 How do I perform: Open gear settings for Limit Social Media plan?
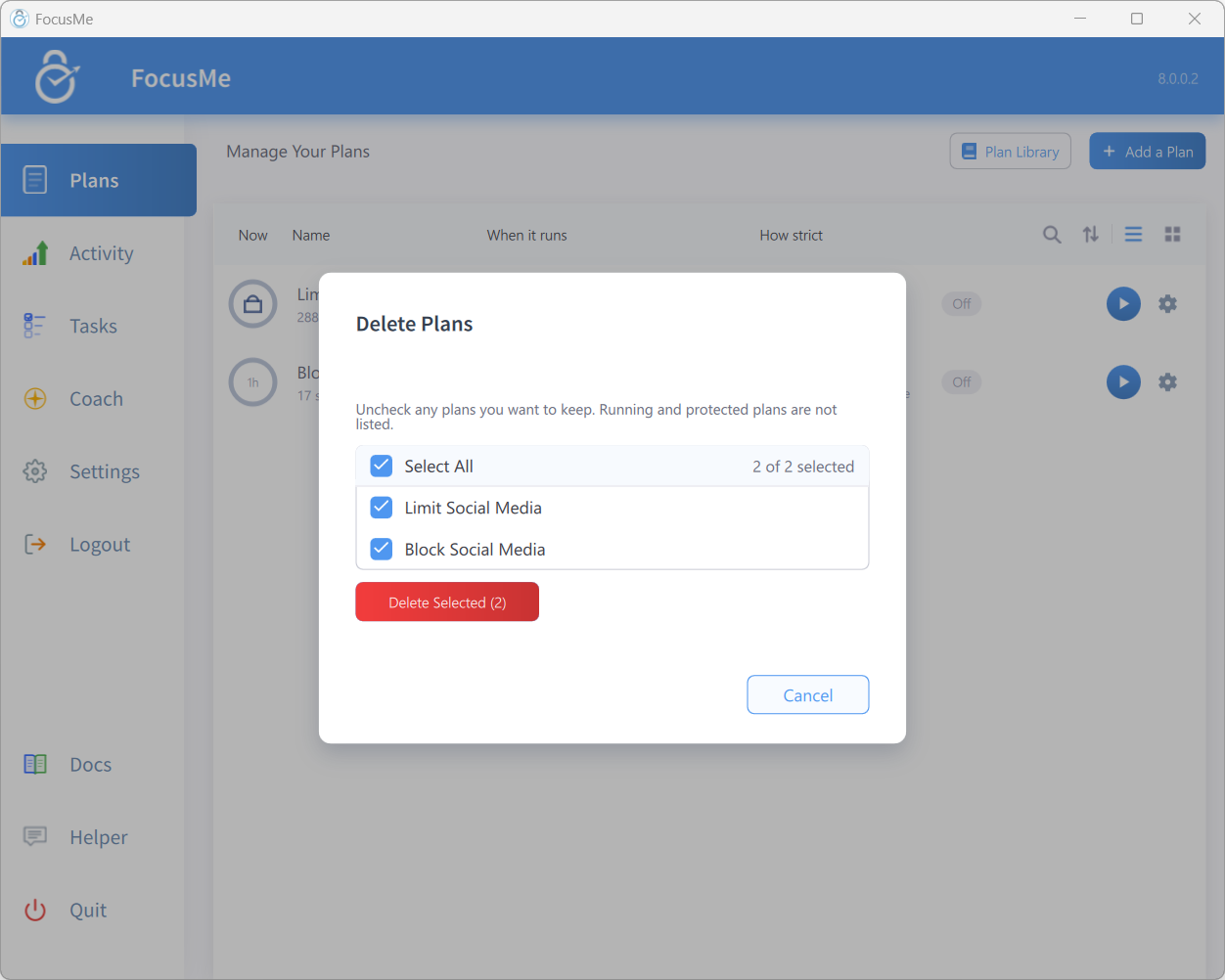pyautogui.click(x=1167, y=304)
